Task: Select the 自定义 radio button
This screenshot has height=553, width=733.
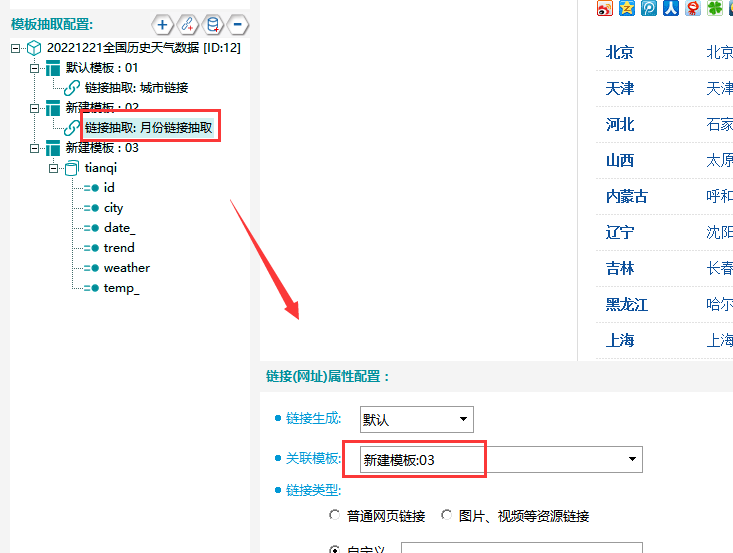Action: tap(334, 549)
